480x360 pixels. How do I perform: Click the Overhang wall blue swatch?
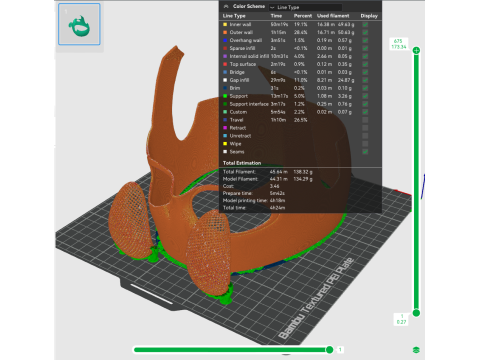coord(225,40)
